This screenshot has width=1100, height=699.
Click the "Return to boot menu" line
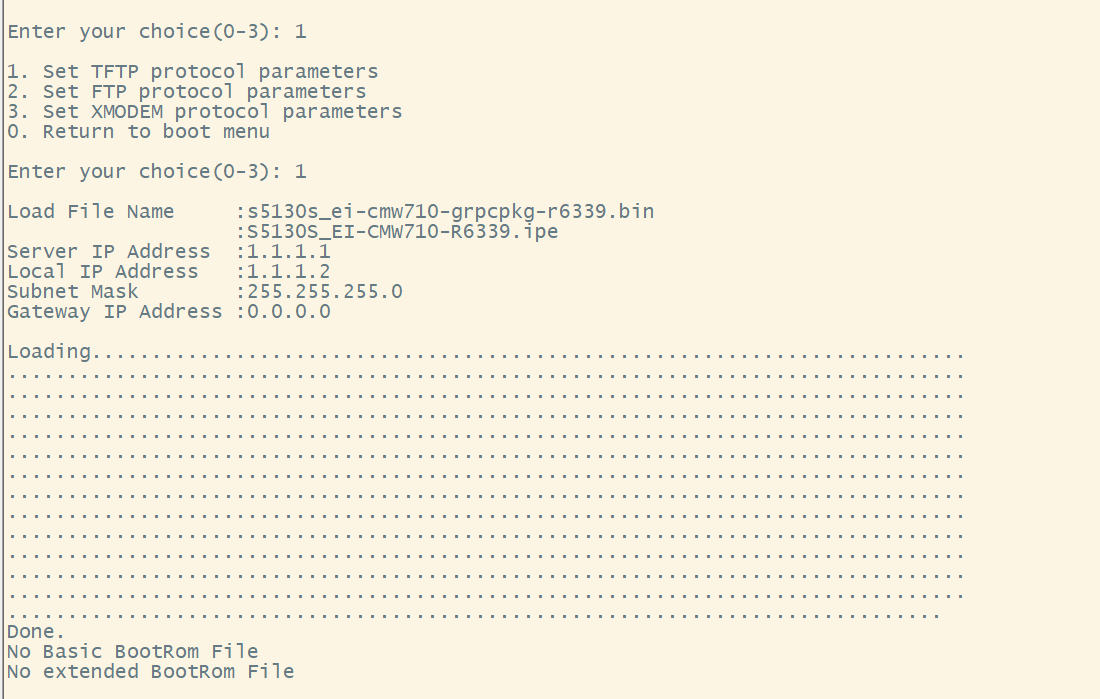pos(138,132)
